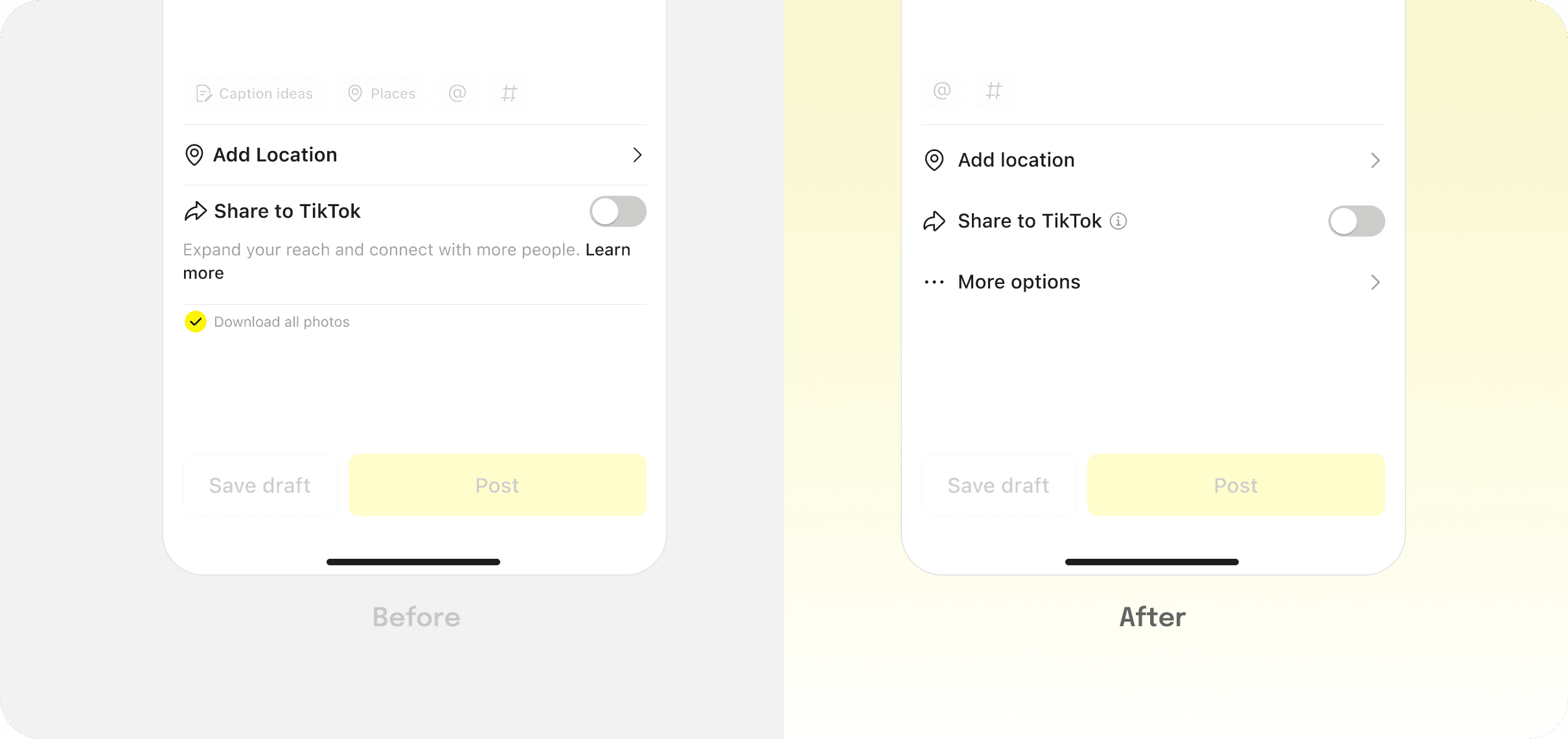Open the Add location row in After panel
1568x739 pixels.
[x=1153, y=160]
